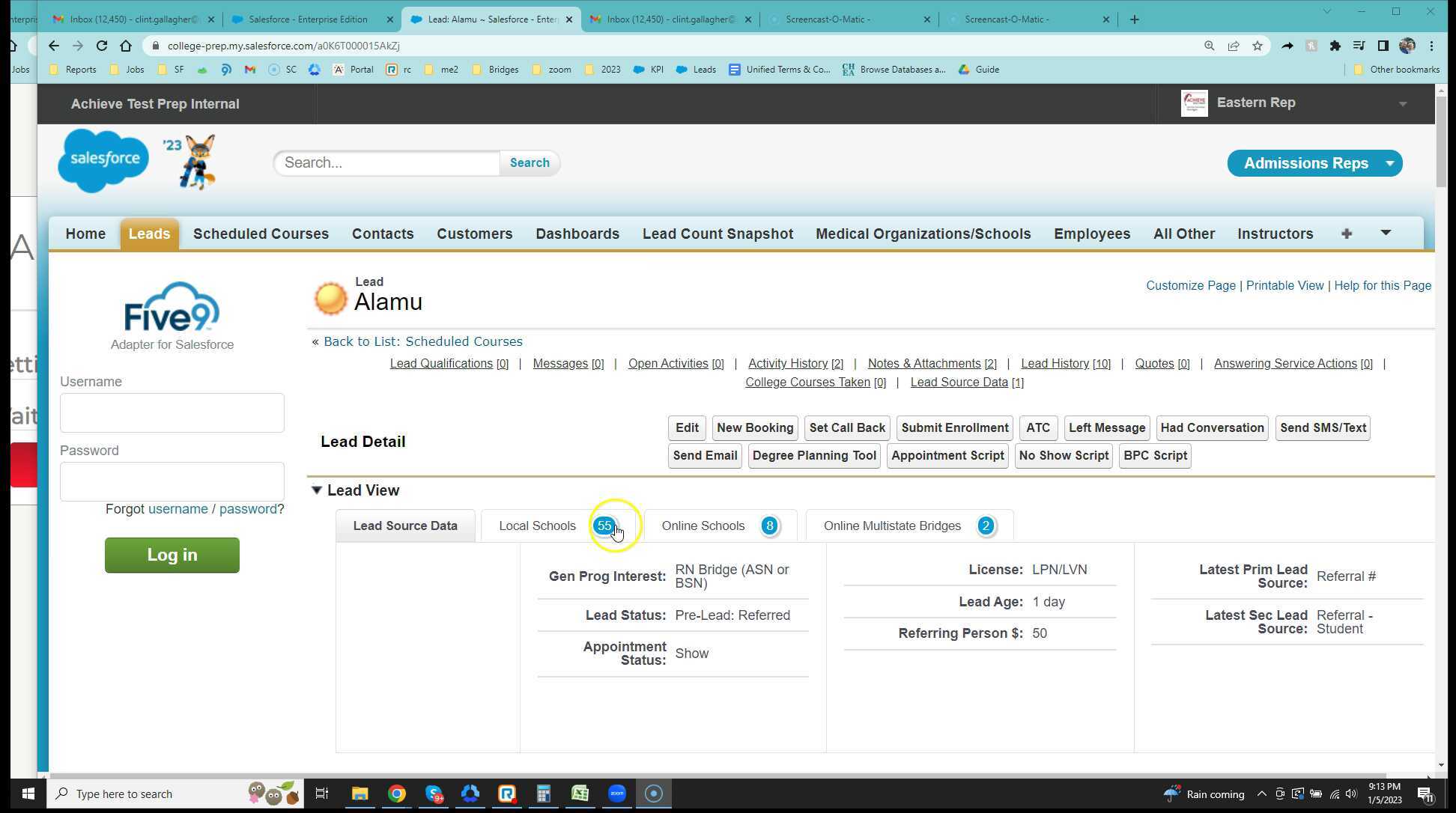Switch to the Online Schools tab

703,526
